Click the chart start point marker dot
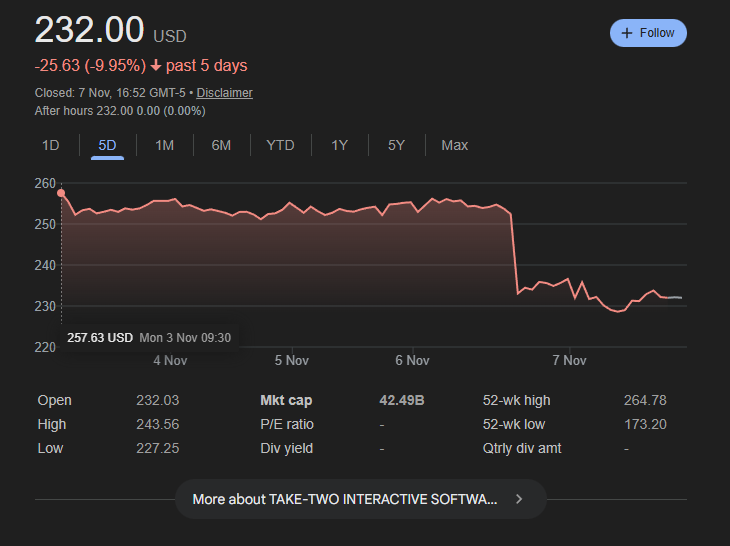Screen dimensions: 730x546 pos(61,192)
